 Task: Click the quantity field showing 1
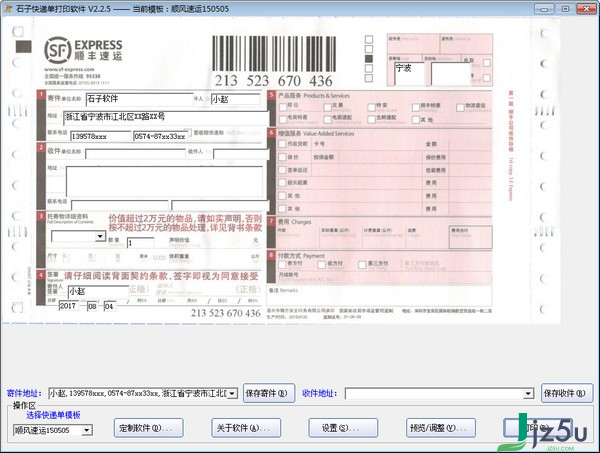141,243
